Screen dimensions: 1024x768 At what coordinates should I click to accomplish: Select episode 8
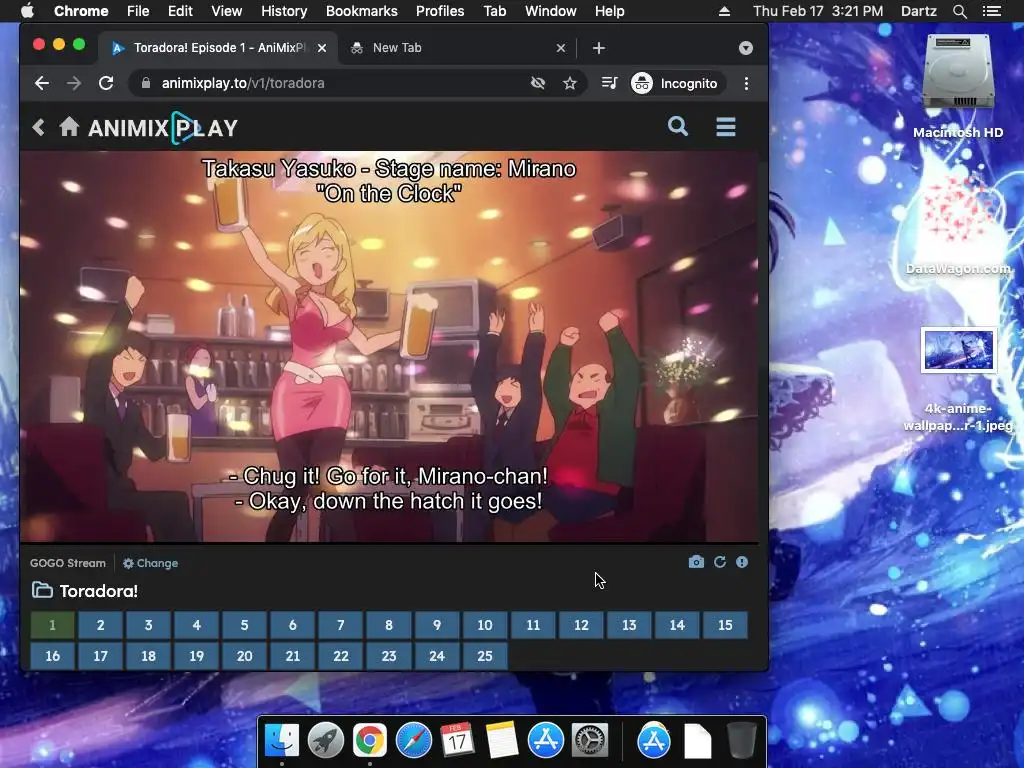389,625
